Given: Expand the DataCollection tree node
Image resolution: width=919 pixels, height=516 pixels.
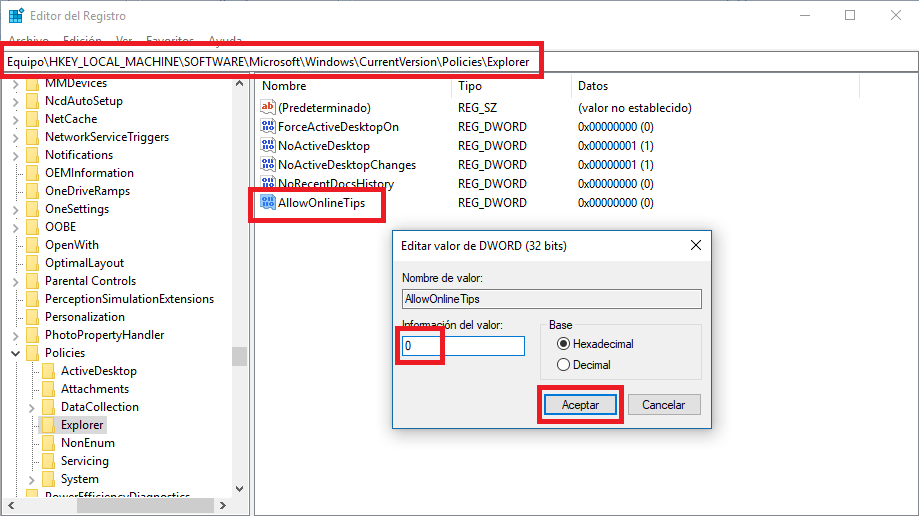Looking at the screenshot, I should (x=32, y=408).
